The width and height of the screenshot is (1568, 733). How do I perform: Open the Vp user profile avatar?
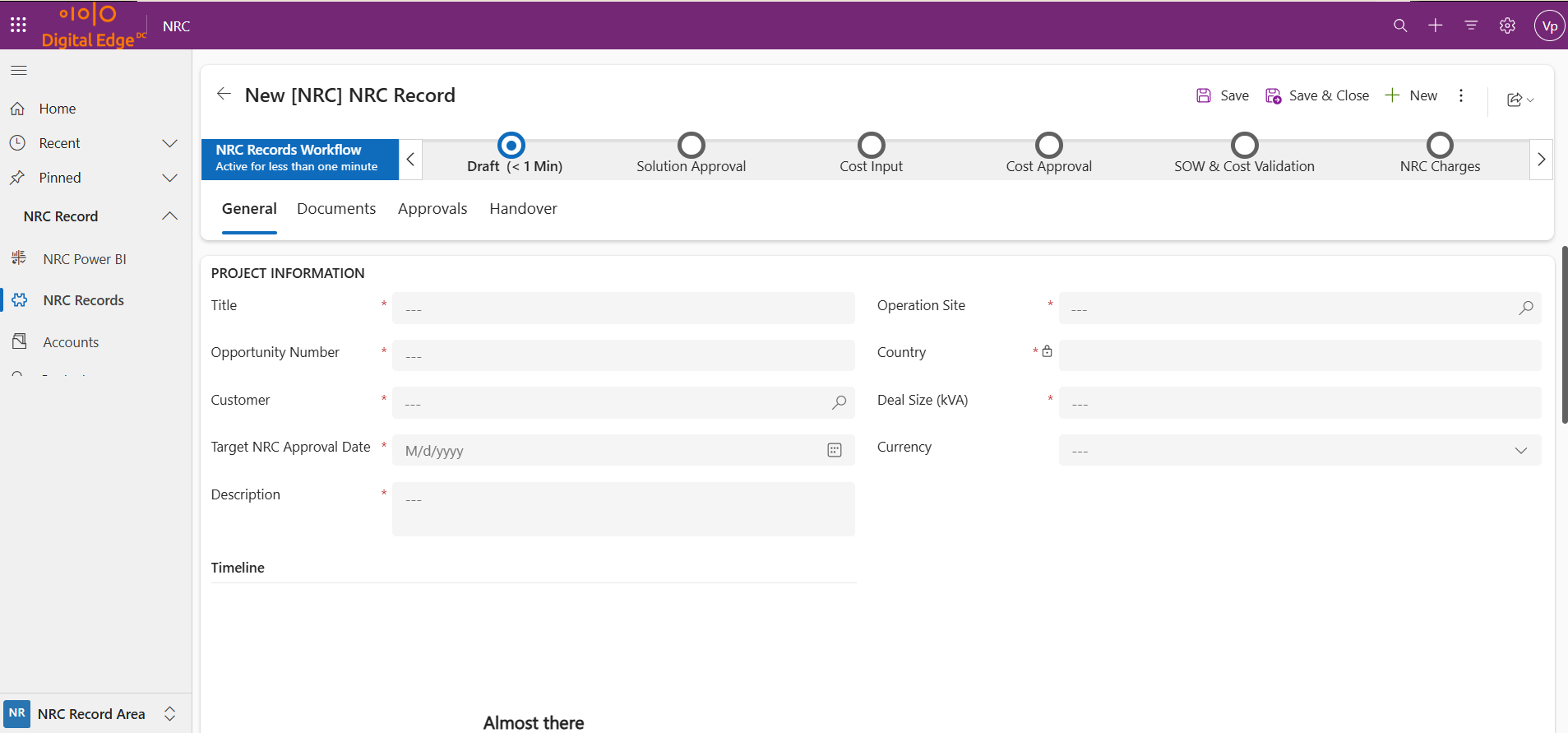1550,26
